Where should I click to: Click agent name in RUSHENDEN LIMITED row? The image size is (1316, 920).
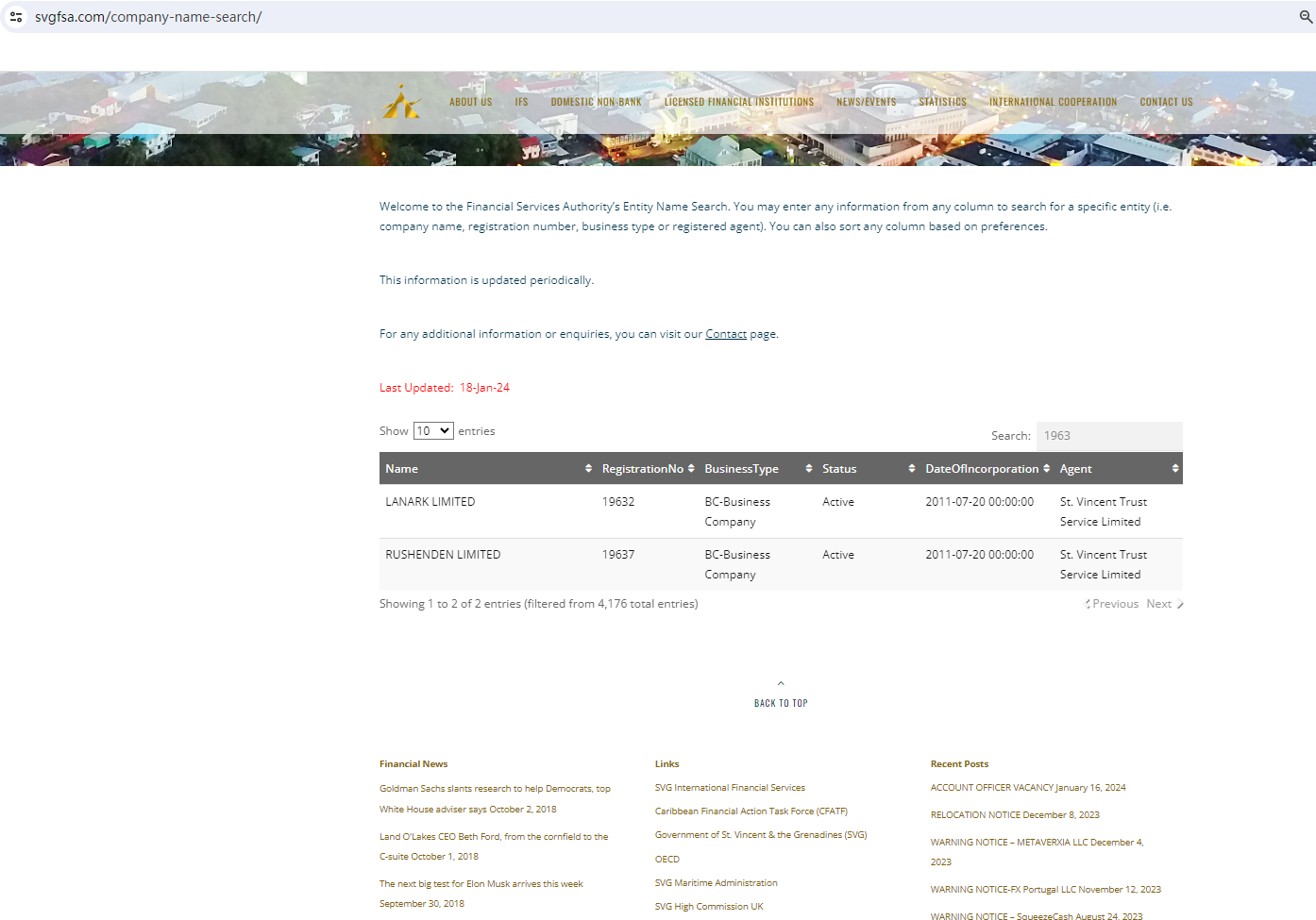click(x=1104, y=564)
